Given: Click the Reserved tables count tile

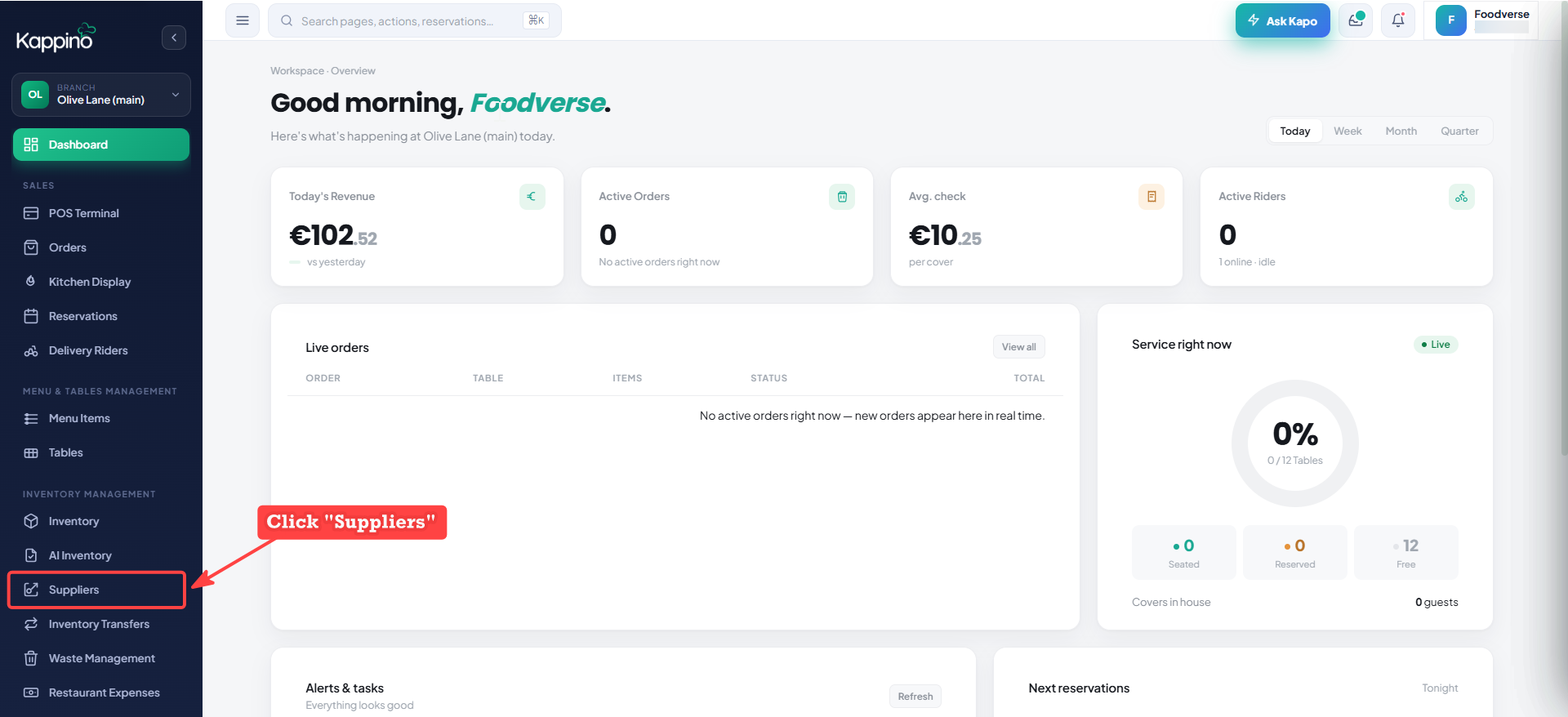Looking at the screenshot, I should [1294, 553].
